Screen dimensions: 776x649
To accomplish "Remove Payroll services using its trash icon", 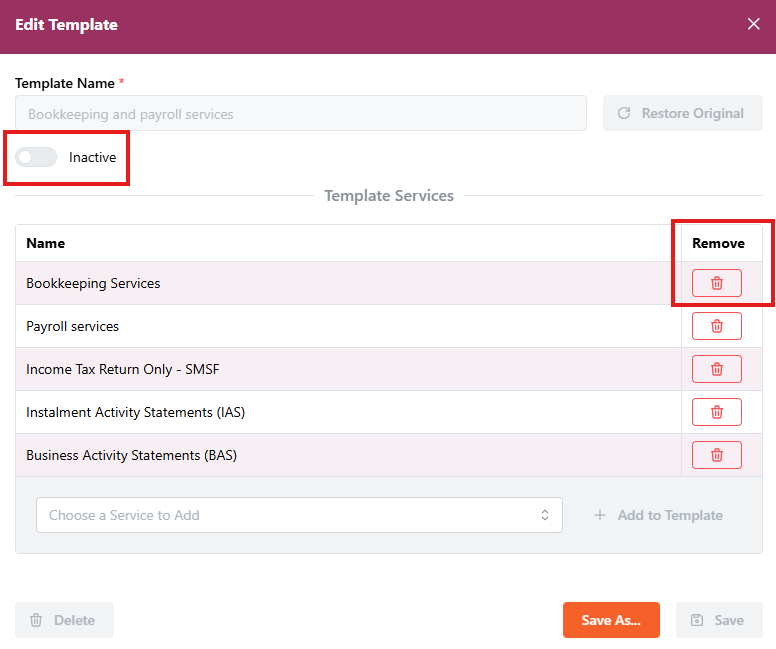I will (716, 326).
